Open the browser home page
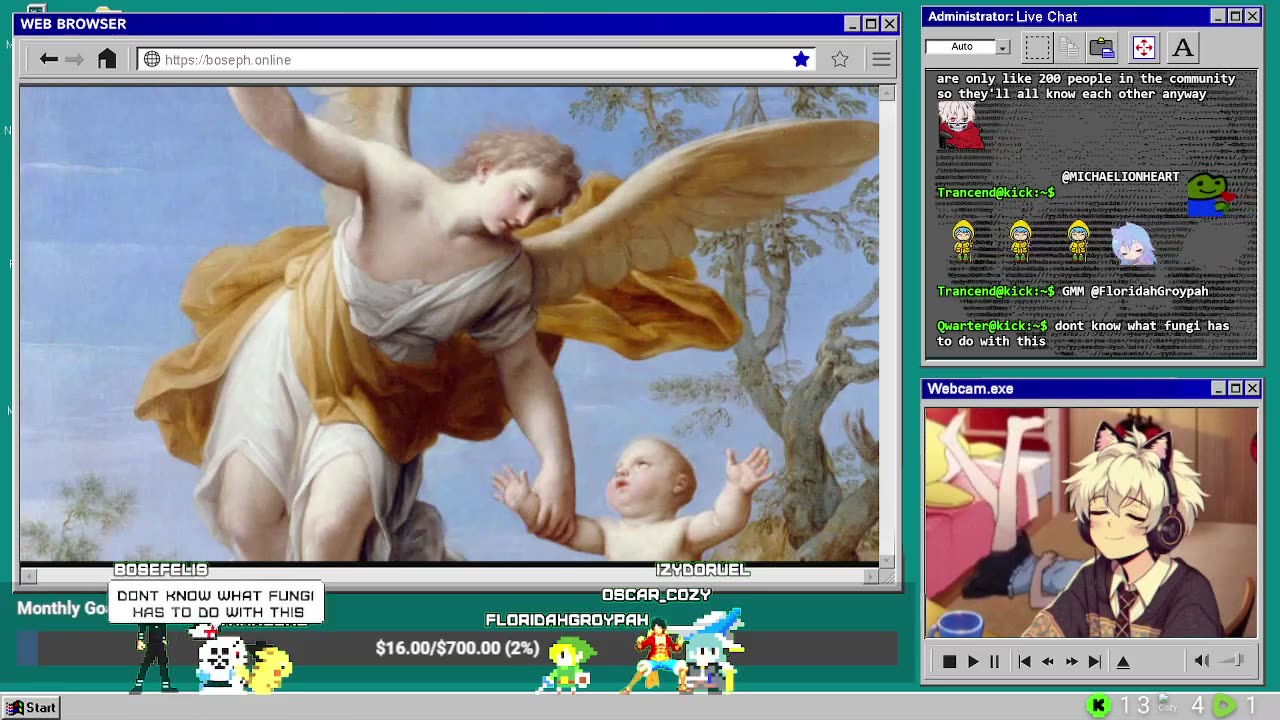 107,59
